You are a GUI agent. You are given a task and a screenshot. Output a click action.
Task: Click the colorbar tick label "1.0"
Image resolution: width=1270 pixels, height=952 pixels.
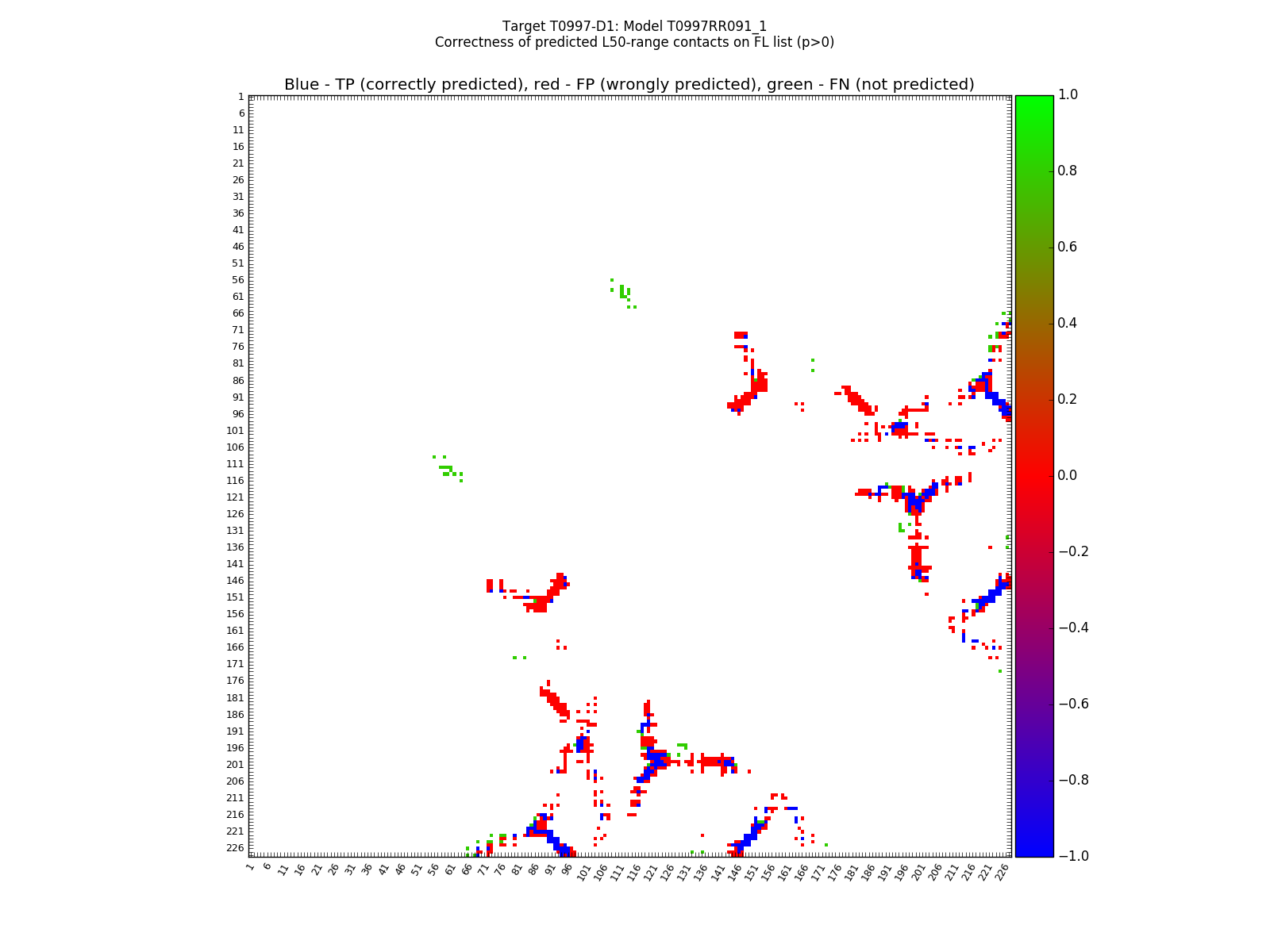(1068, 95)
